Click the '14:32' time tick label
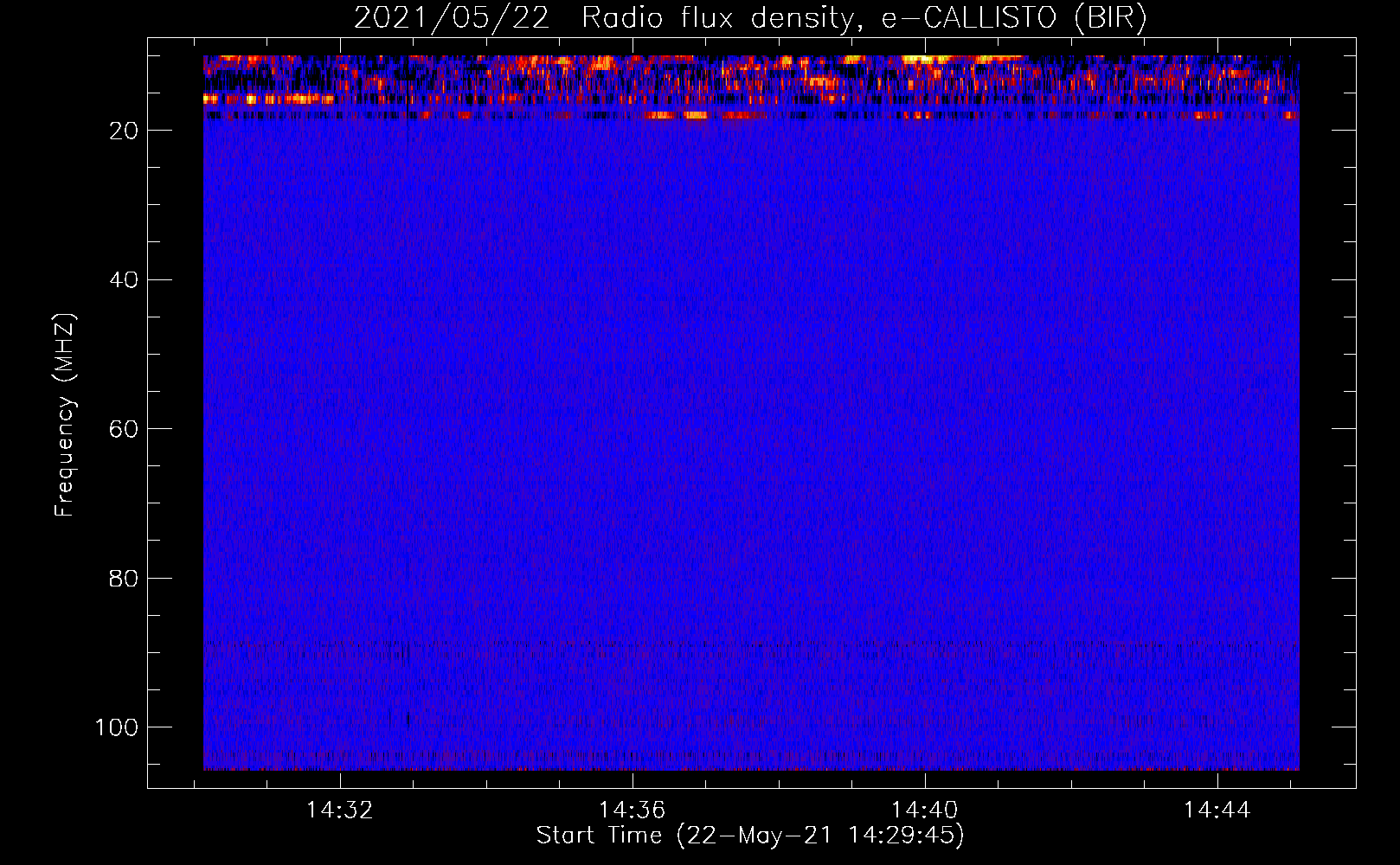 pos(340,810)
